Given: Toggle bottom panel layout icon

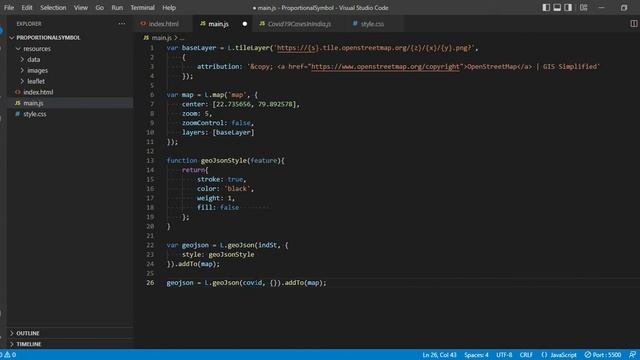Looking at the screenshot, I should click(557, 7).
